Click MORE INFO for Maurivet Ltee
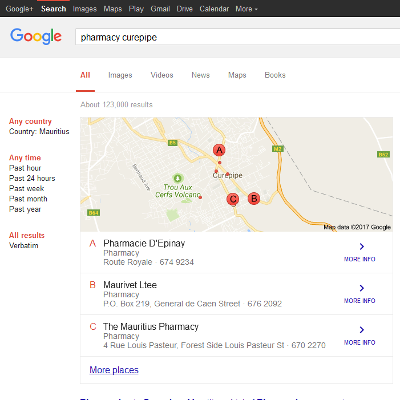 point(360,301)
